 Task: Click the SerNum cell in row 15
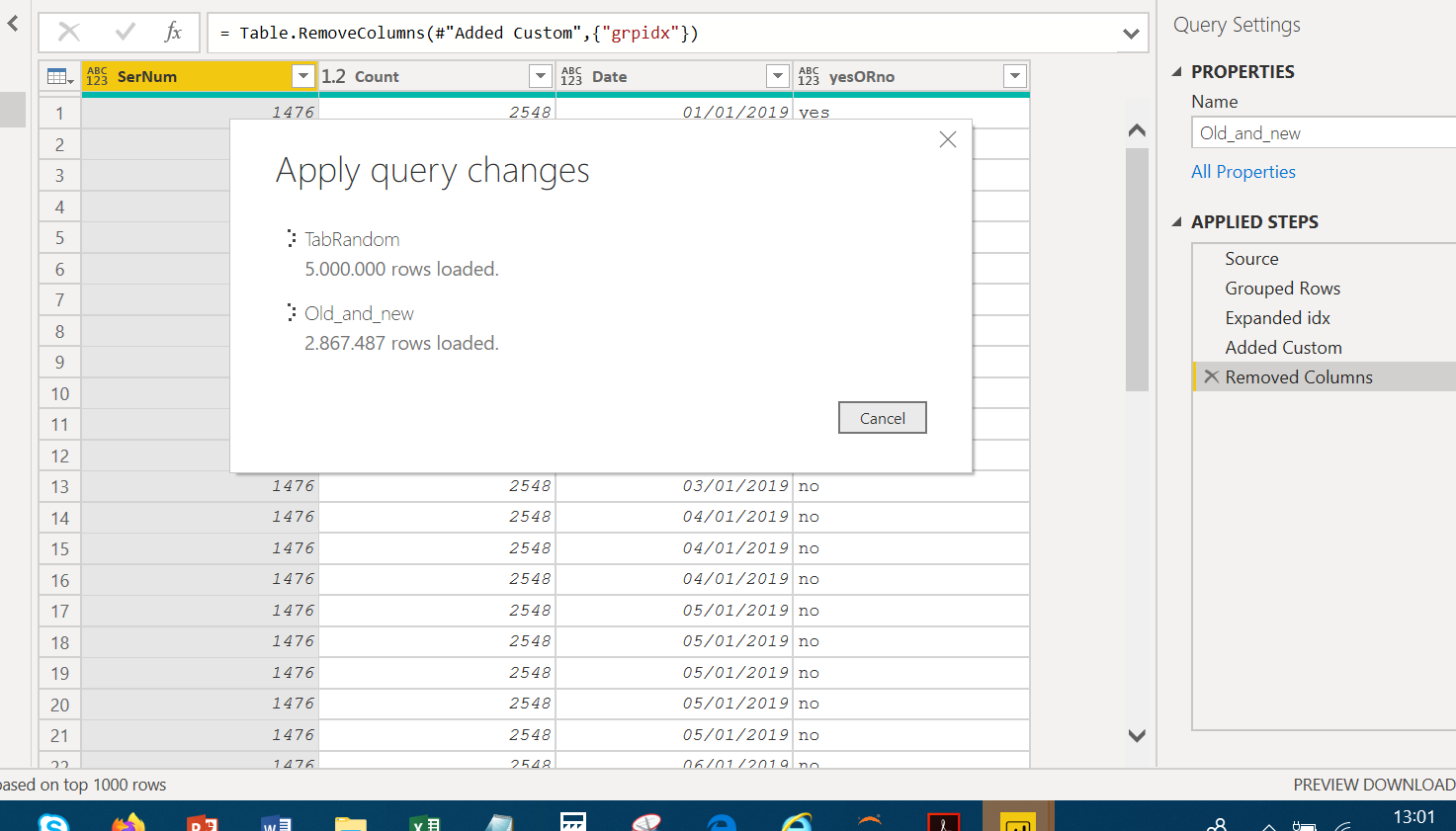click(x=200, y=548)
